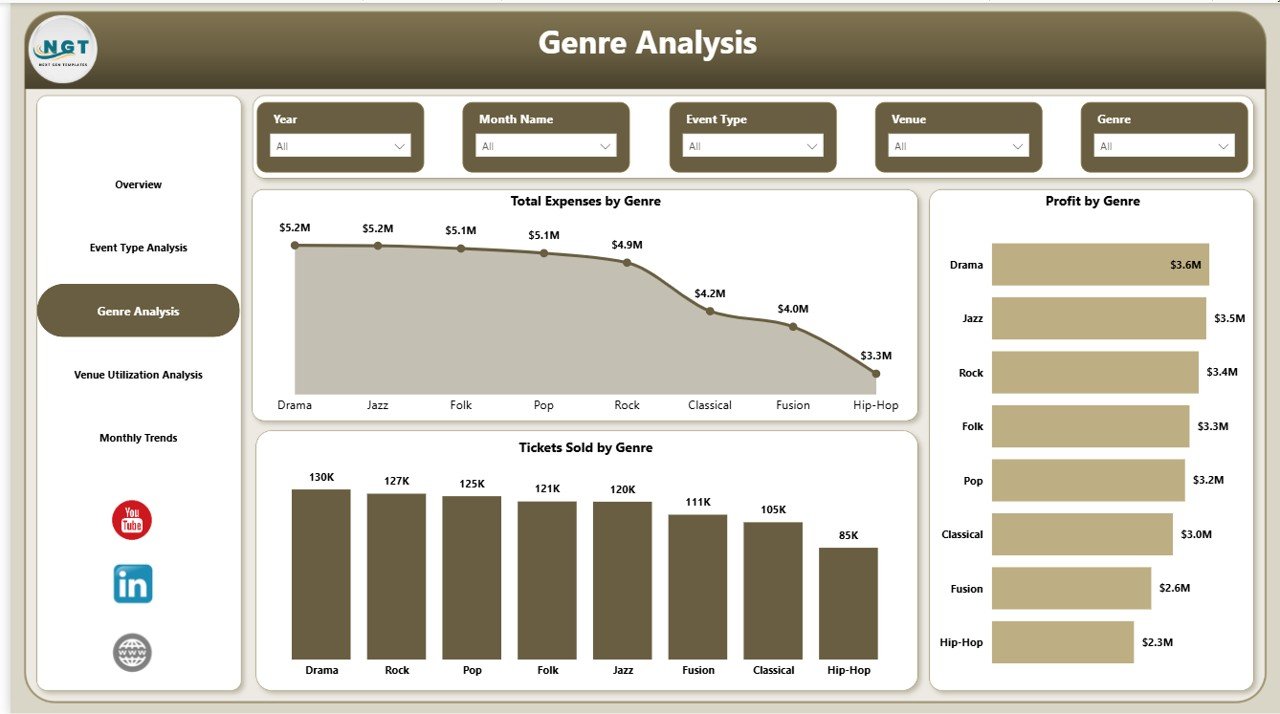Switch to Event Type Analysis

tap(138, 247)
